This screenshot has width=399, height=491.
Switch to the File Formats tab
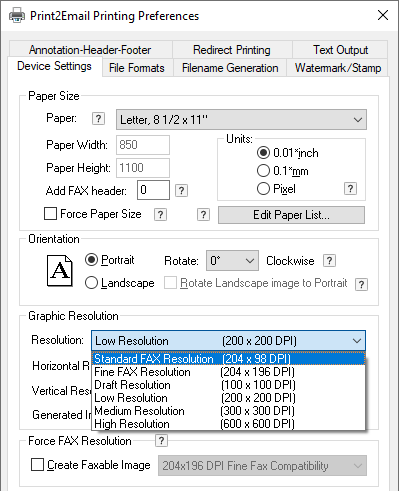(137, 68)
